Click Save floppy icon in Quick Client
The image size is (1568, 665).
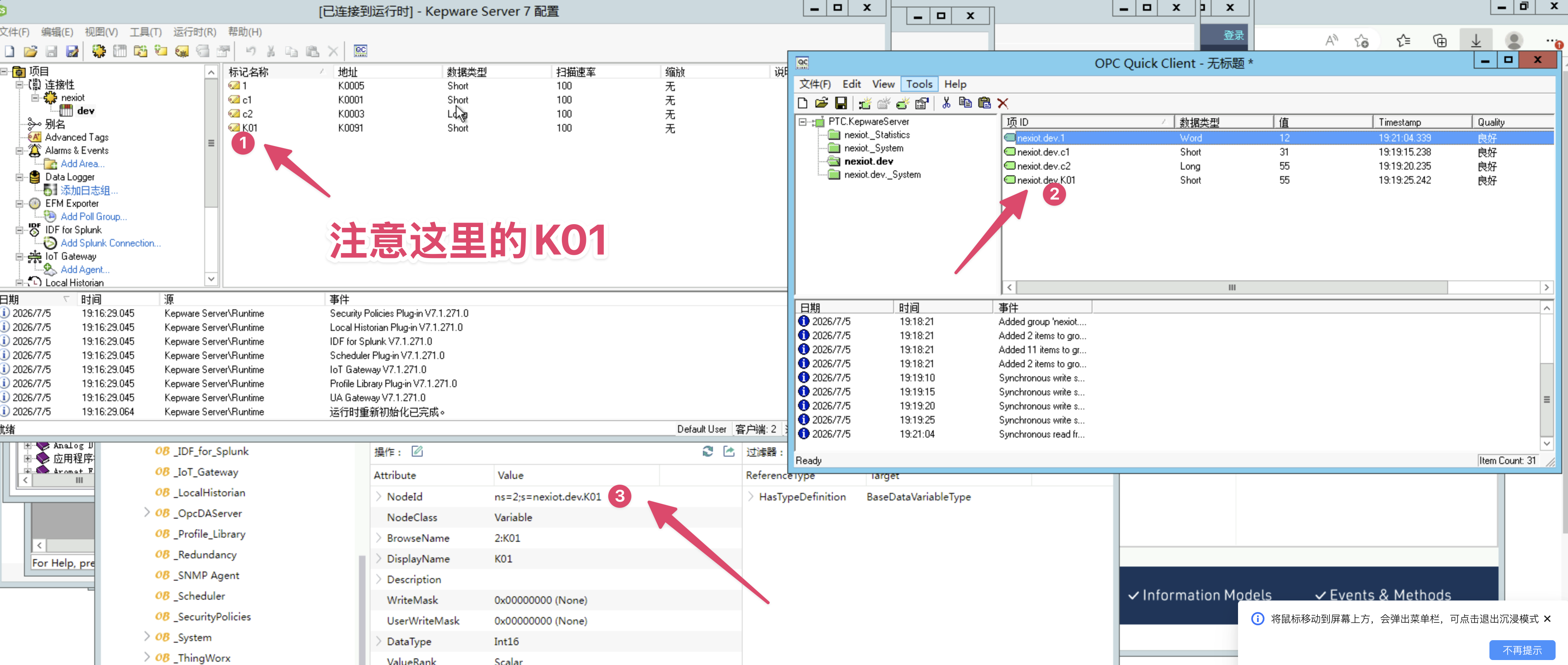pyautogui.click(x=841, y=103)
